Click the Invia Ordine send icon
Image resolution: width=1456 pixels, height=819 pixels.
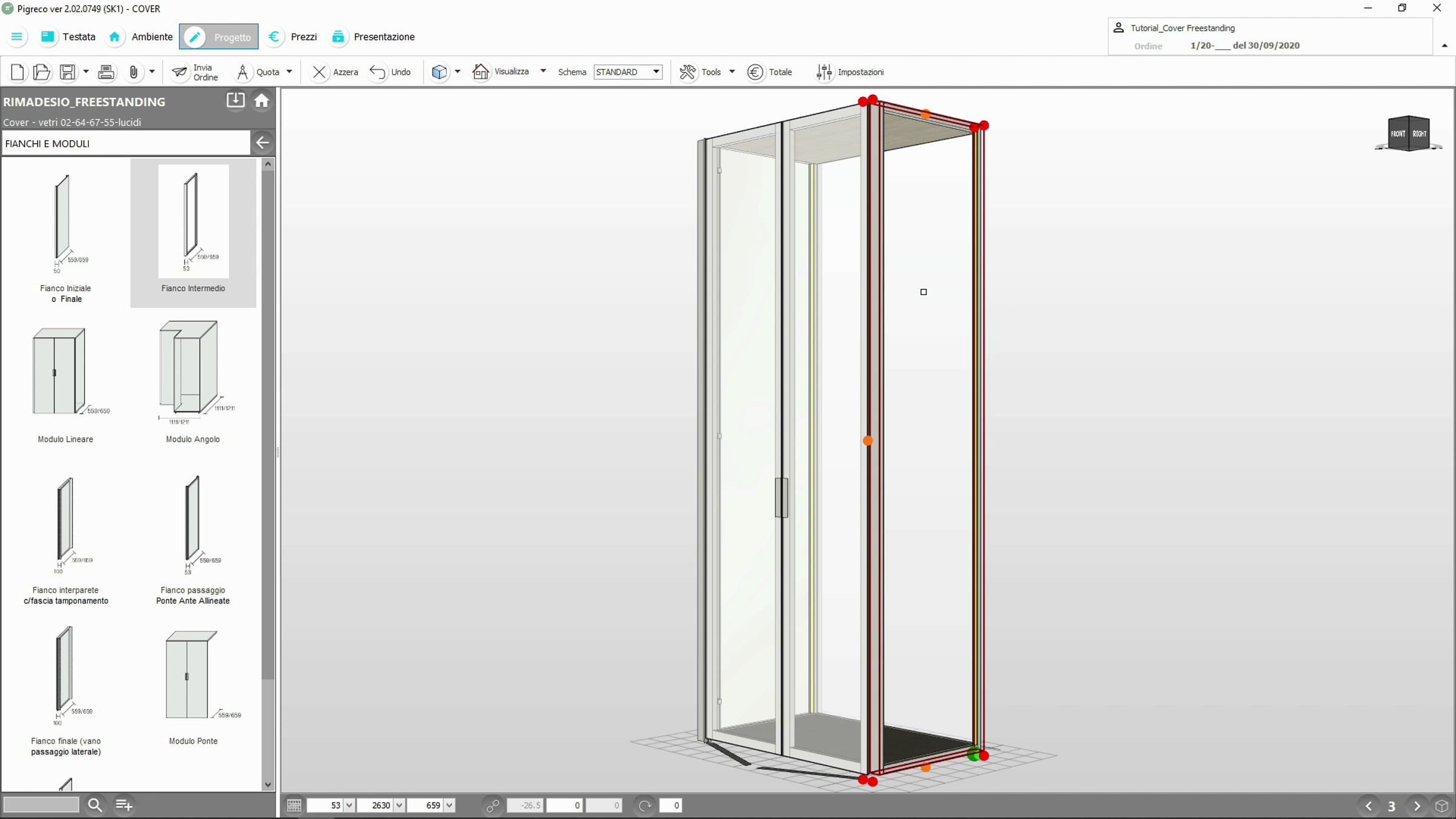tap(180, 72)
